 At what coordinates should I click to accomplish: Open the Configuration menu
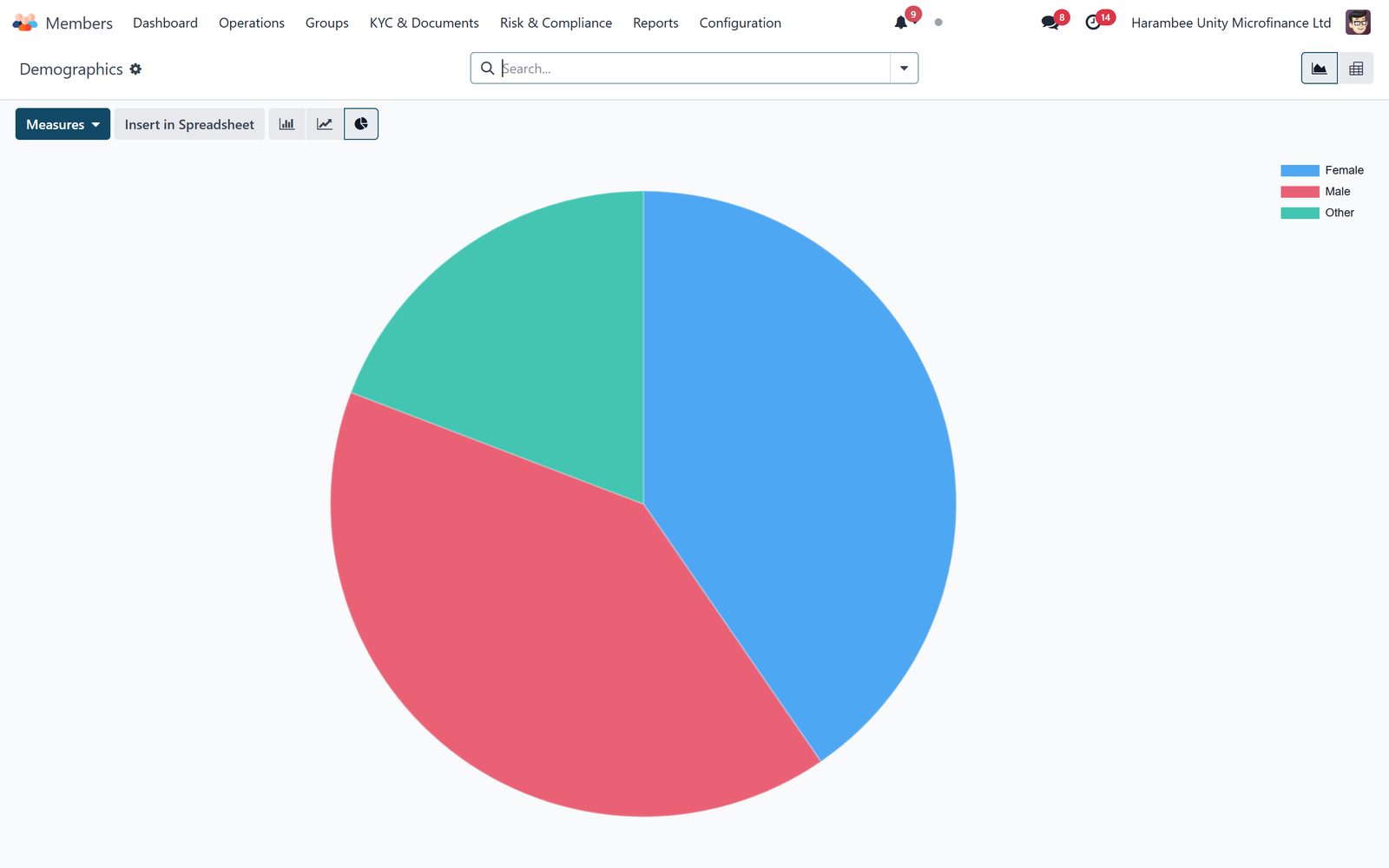tap(741, 23)
